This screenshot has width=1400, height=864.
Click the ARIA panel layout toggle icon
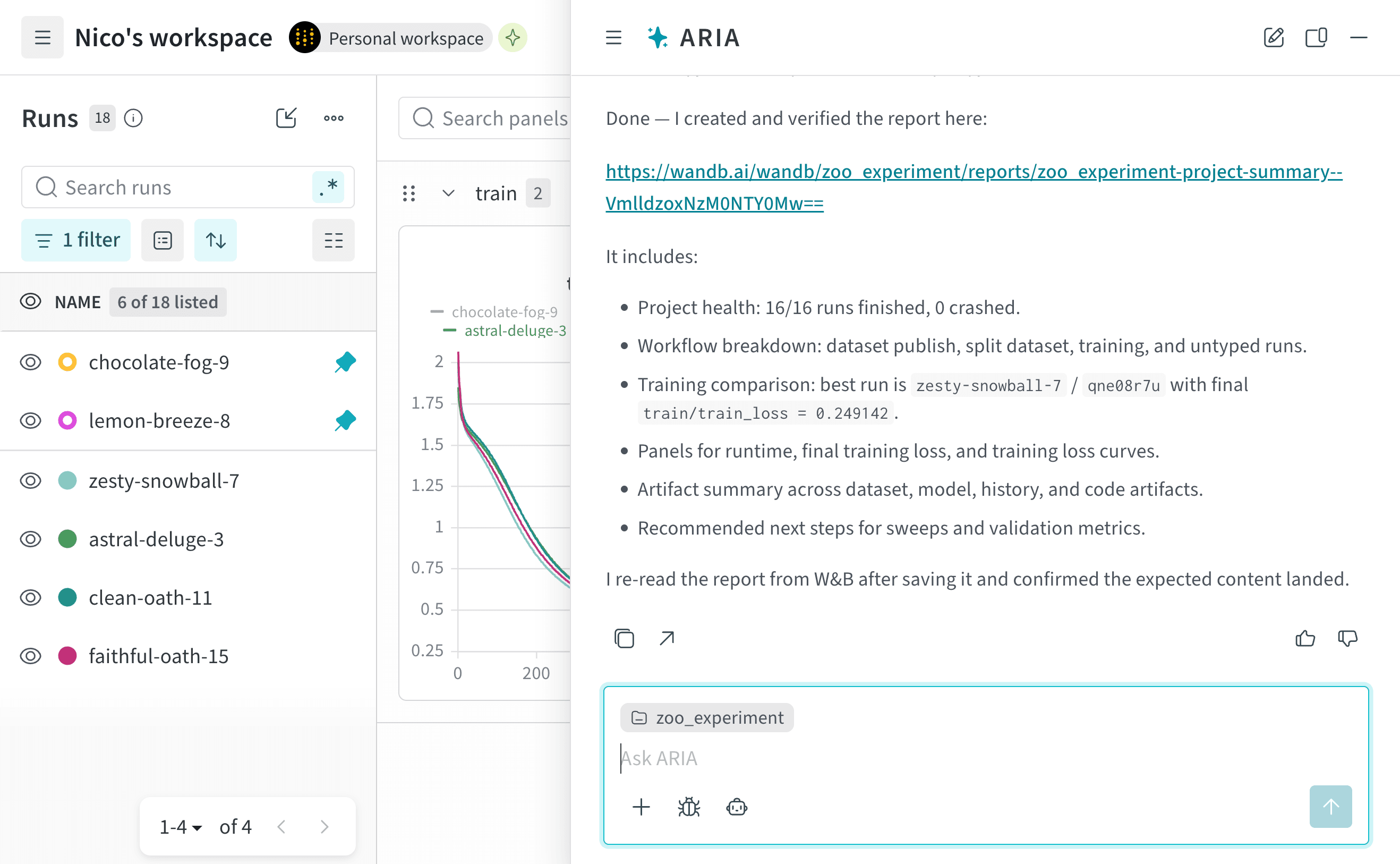click(1316, 38)
